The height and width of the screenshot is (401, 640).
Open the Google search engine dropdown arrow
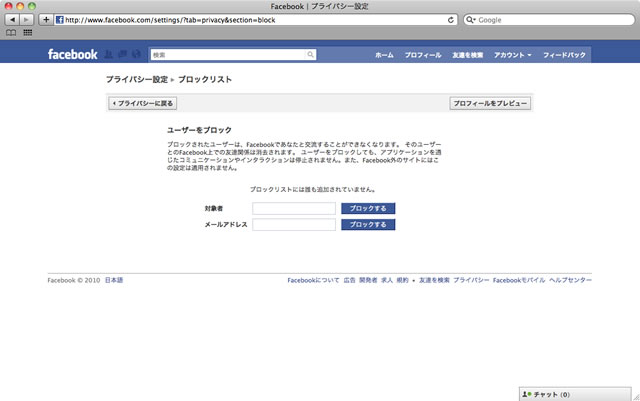tap(475, 20)
